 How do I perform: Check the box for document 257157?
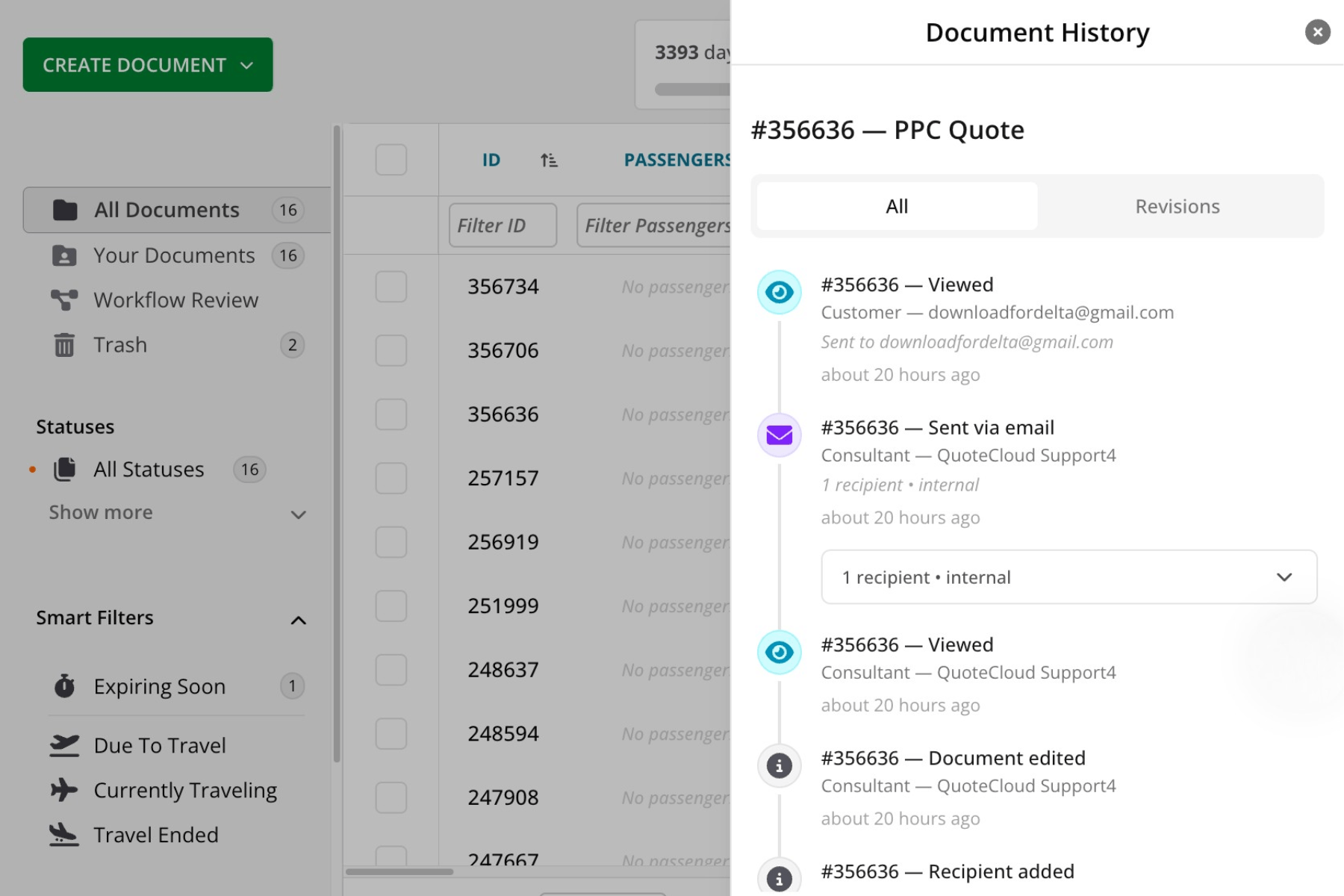click(x=391, y=478)
